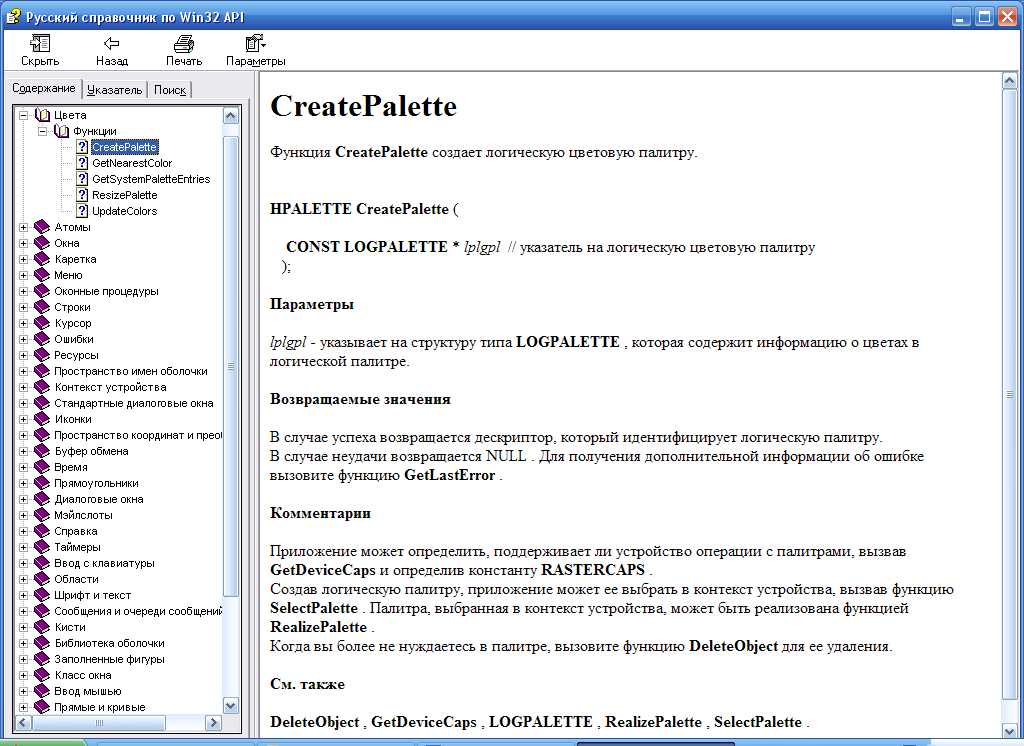The image size is (1024, 746).
Task: Expand the Буфер обмена node
Action: click(x=24, y=451)
